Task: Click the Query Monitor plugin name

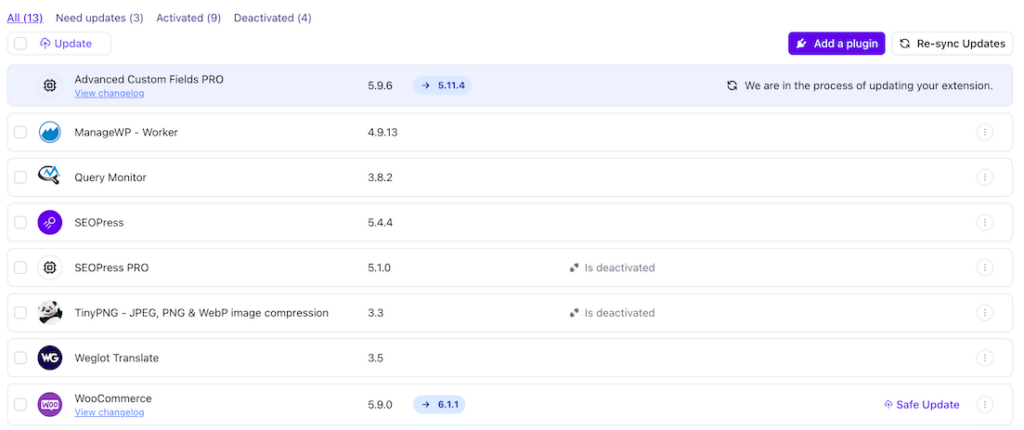Action: point(110,177)
